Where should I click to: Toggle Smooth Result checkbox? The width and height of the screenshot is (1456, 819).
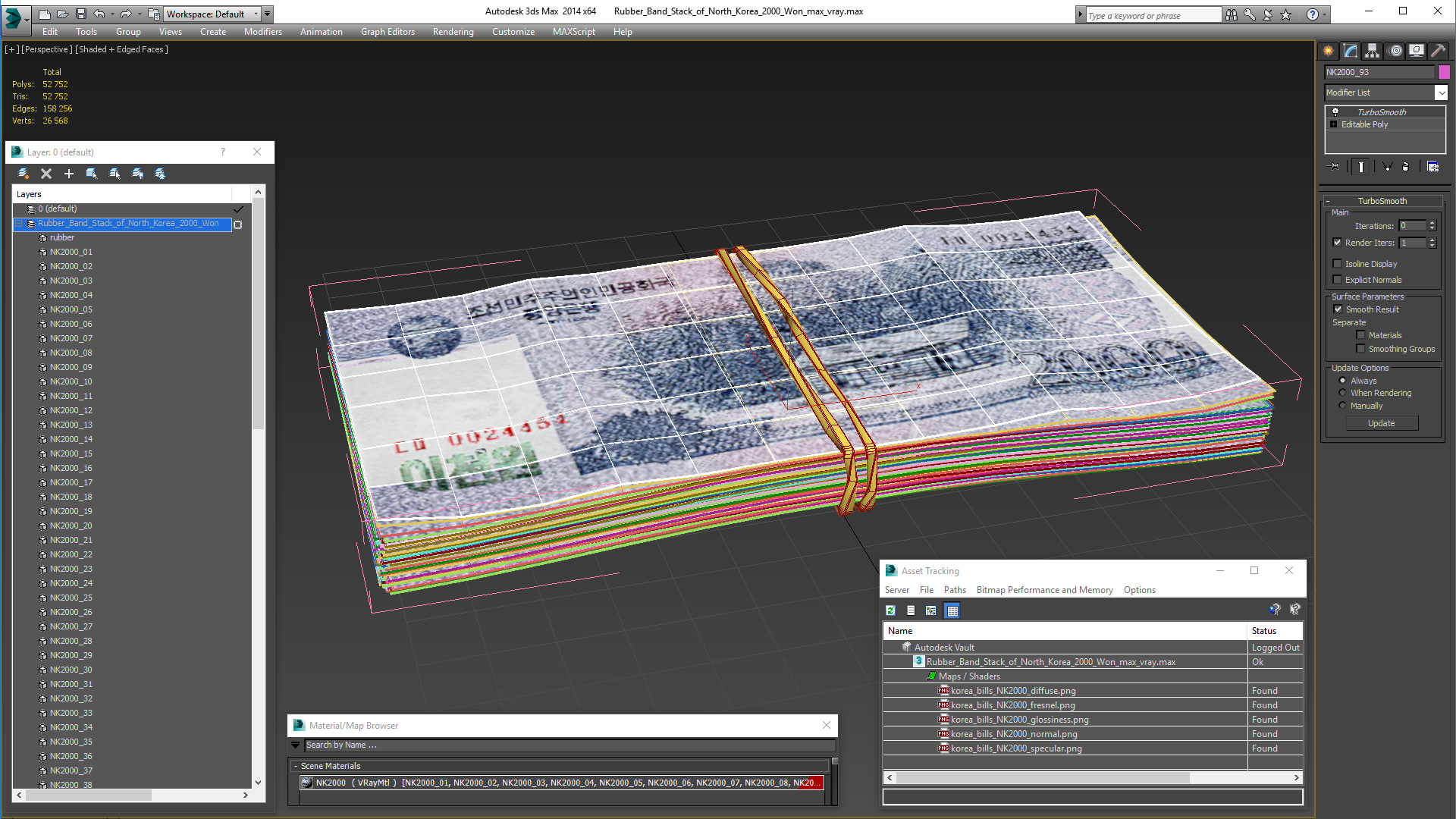click(x=1338, y=309)
